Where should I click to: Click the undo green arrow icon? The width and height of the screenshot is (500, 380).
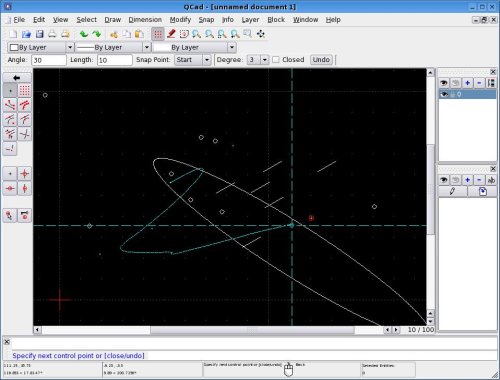(x=84, y=34)
